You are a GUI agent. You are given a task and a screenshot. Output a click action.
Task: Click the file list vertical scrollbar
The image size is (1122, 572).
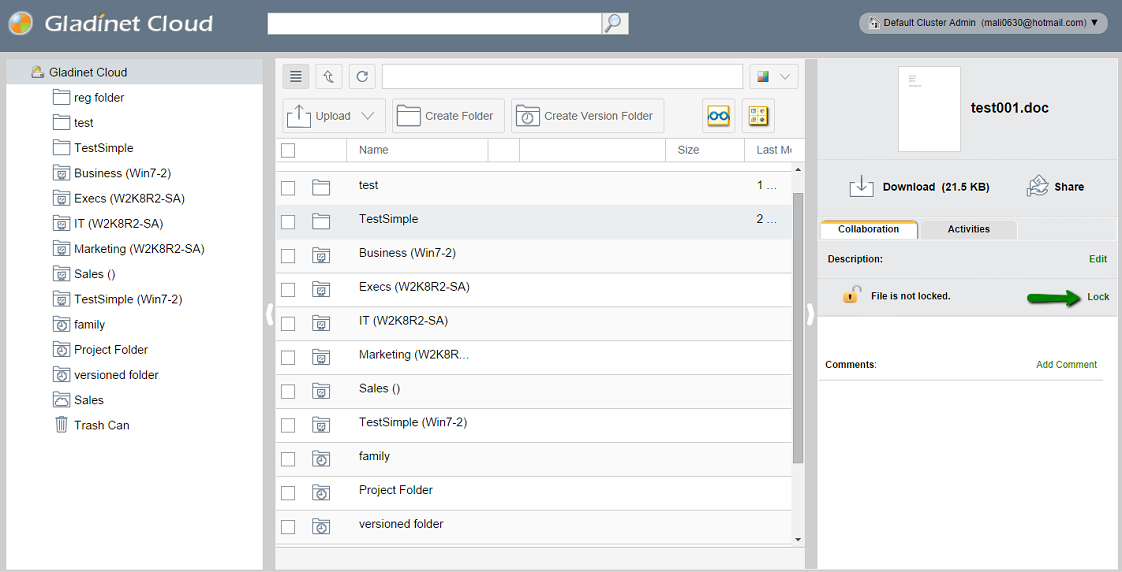click(798, 328)
